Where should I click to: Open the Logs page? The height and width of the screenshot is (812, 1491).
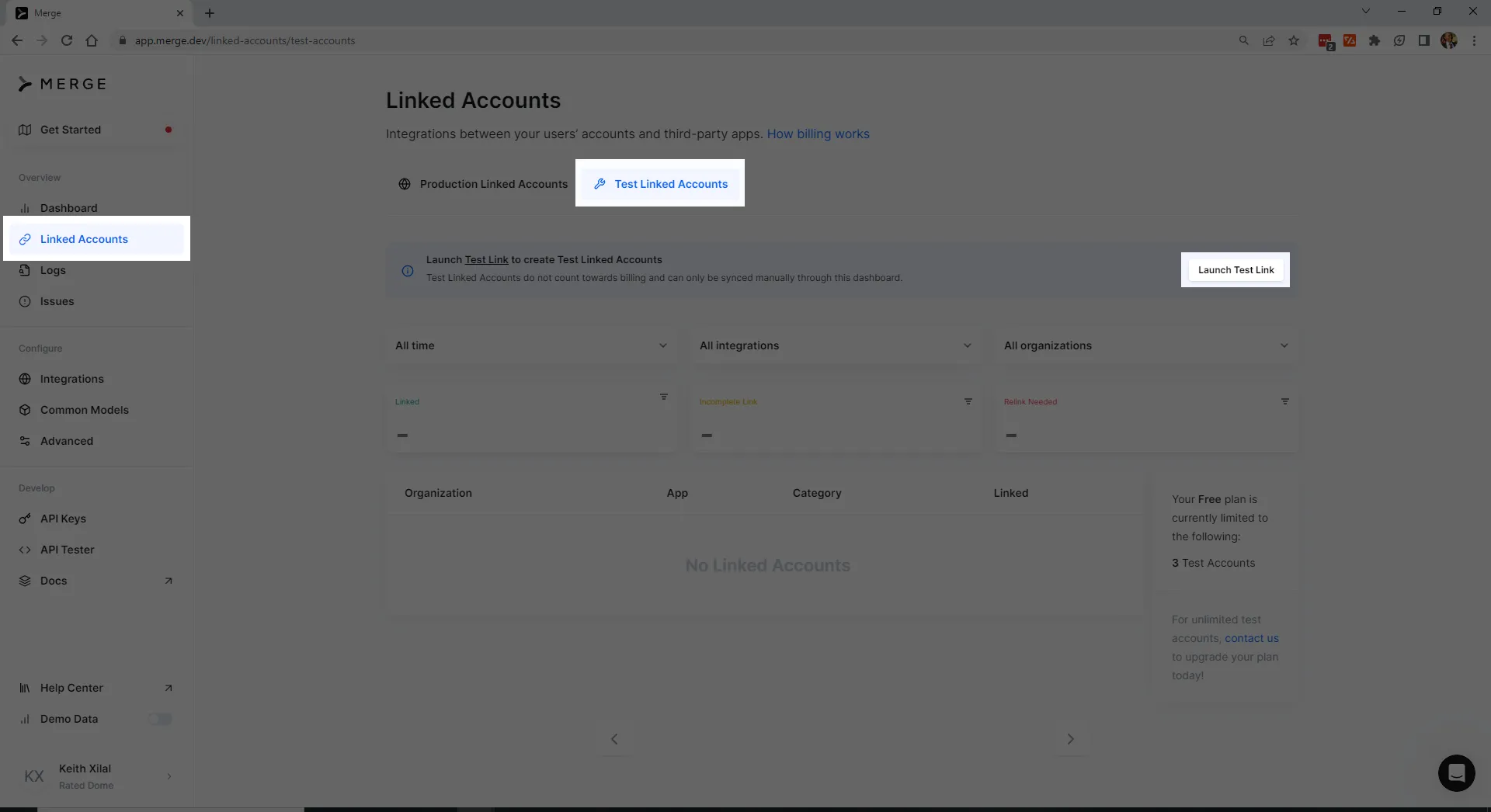(96, 270)
